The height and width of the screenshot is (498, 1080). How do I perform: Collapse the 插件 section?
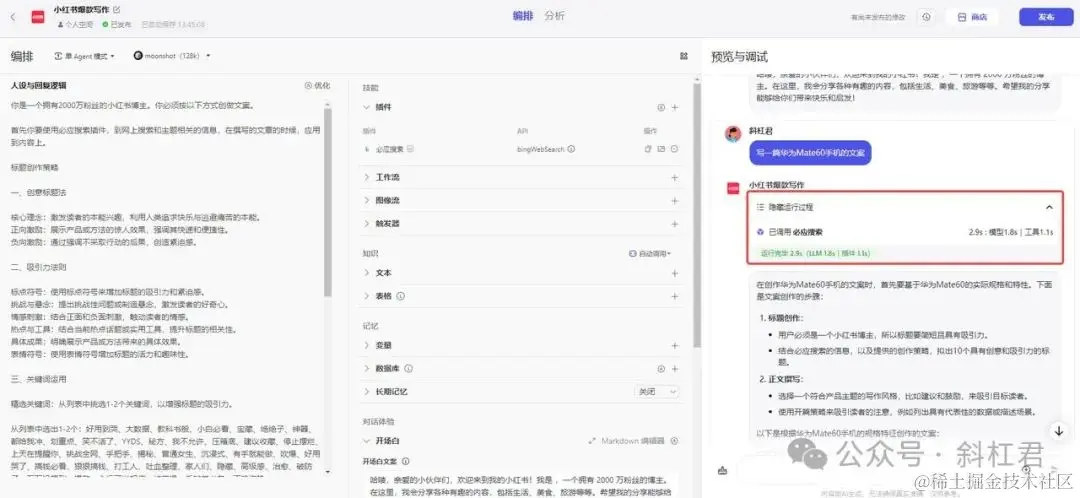[x=367, y=107]
